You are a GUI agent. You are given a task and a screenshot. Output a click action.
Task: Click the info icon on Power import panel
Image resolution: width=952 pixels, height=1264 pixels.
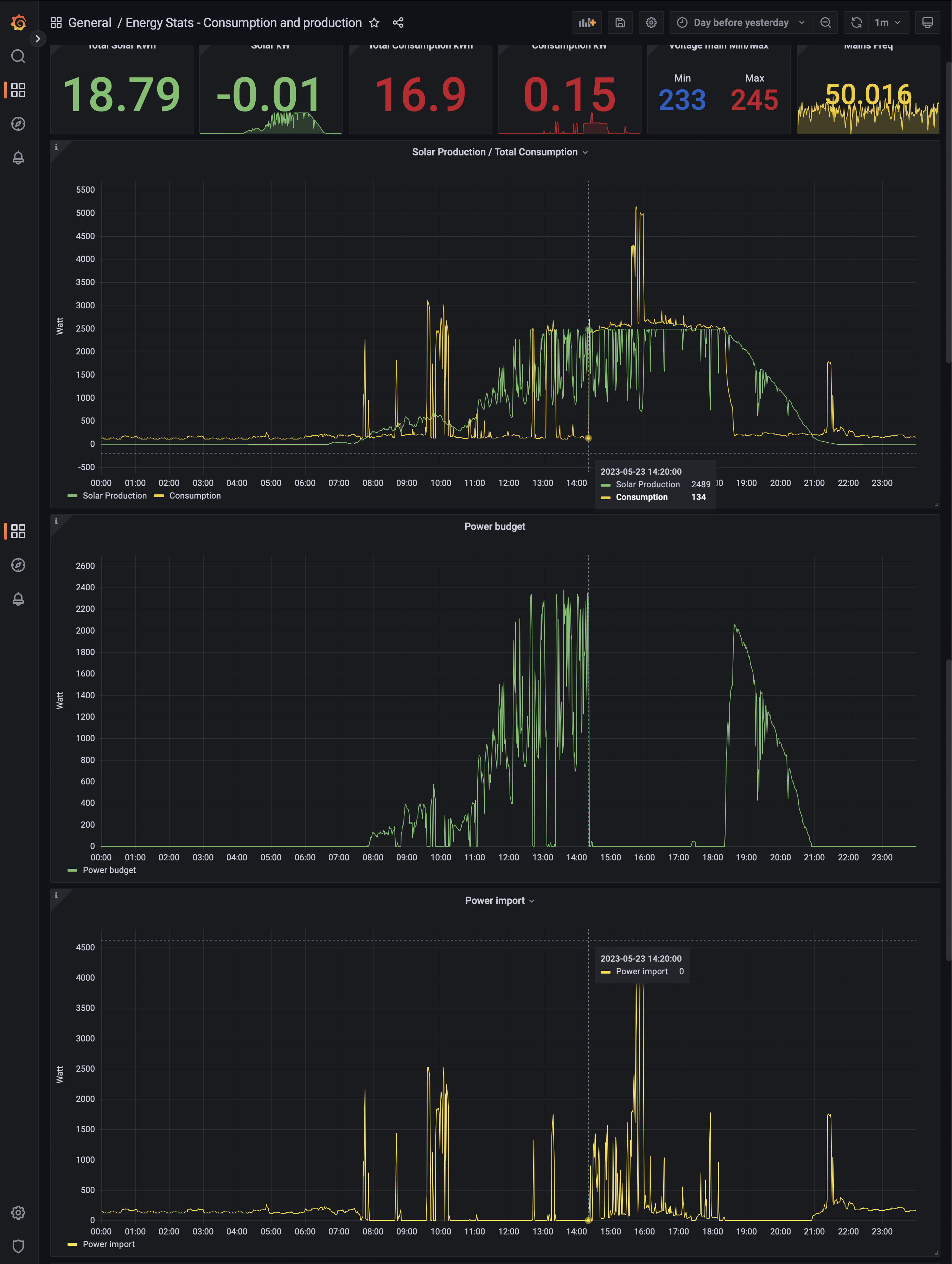tap(56, 896)
